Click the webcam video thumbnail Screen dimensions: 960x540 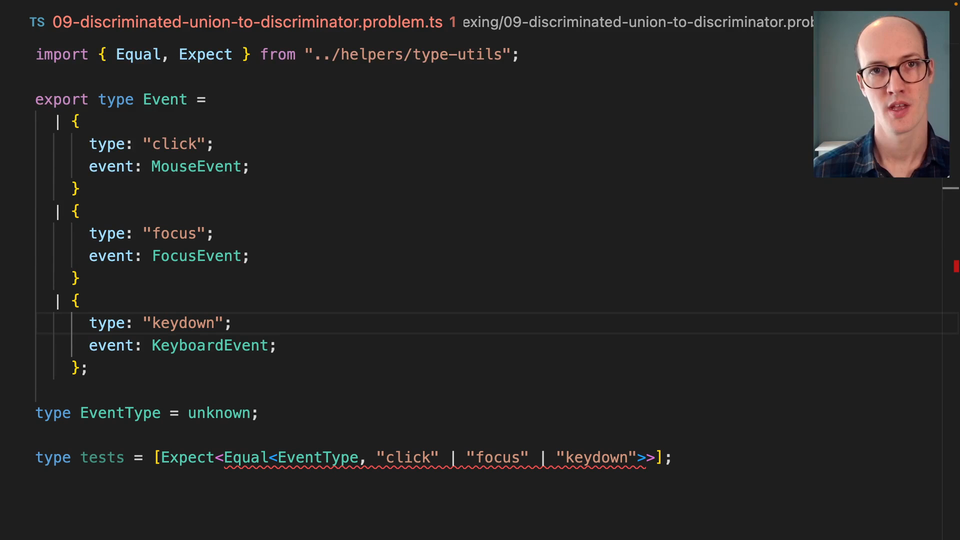(x=881, y=94)
